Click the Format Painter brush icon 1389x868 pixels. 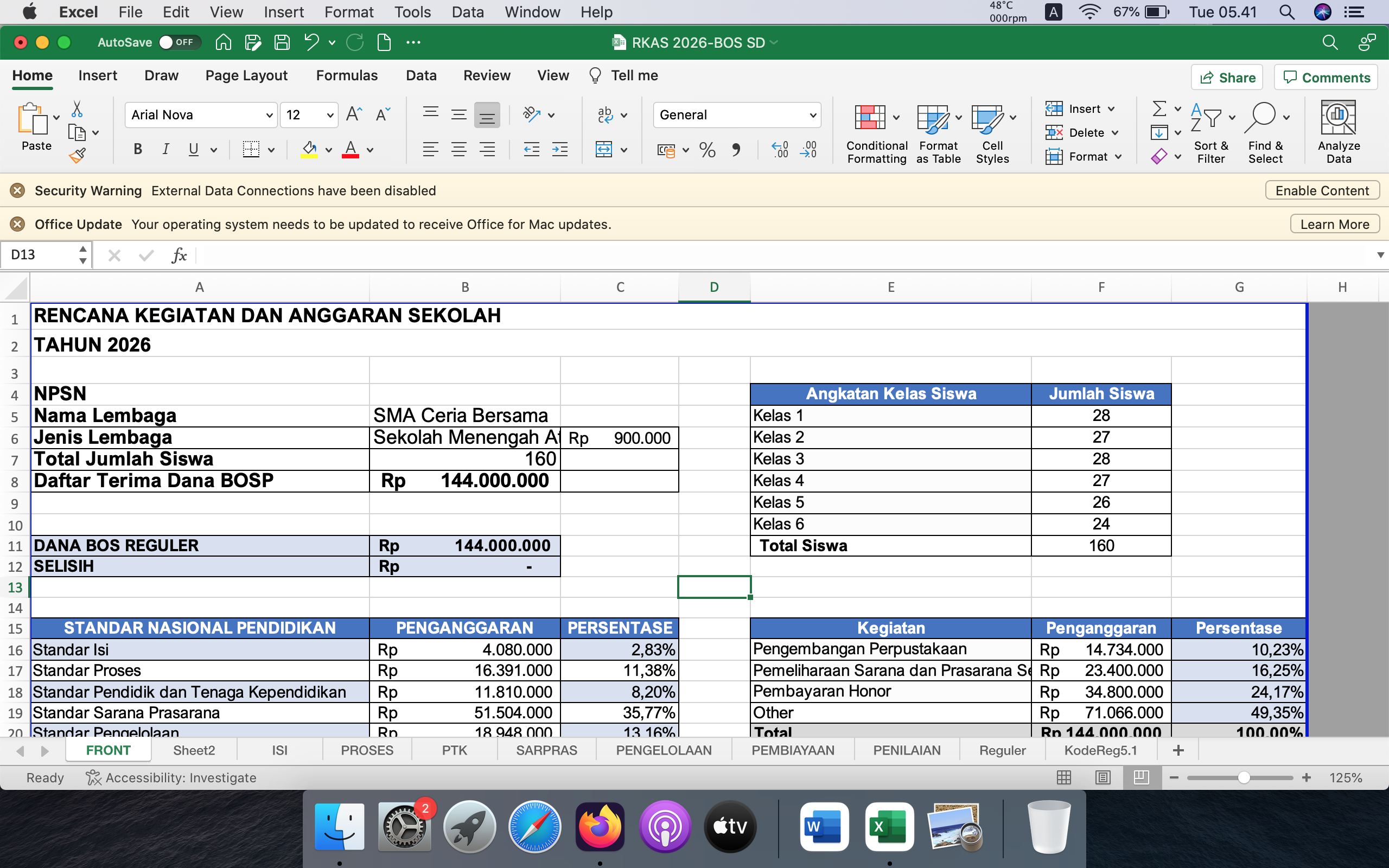pyautogui.click(x=77, y=155)
